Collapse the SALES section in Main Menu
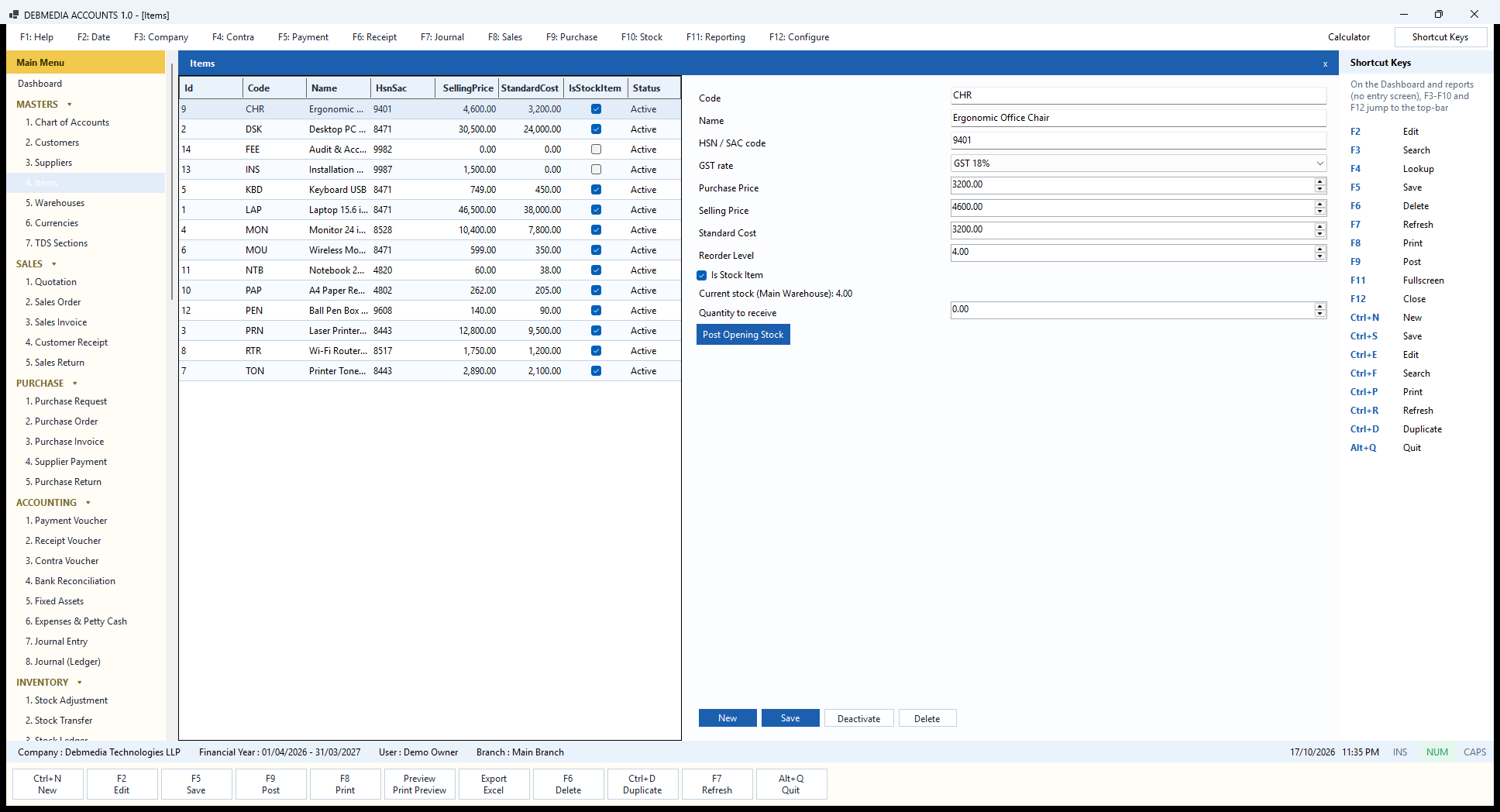The height and width of the screenshot is (812, 1500). [54, 264]
